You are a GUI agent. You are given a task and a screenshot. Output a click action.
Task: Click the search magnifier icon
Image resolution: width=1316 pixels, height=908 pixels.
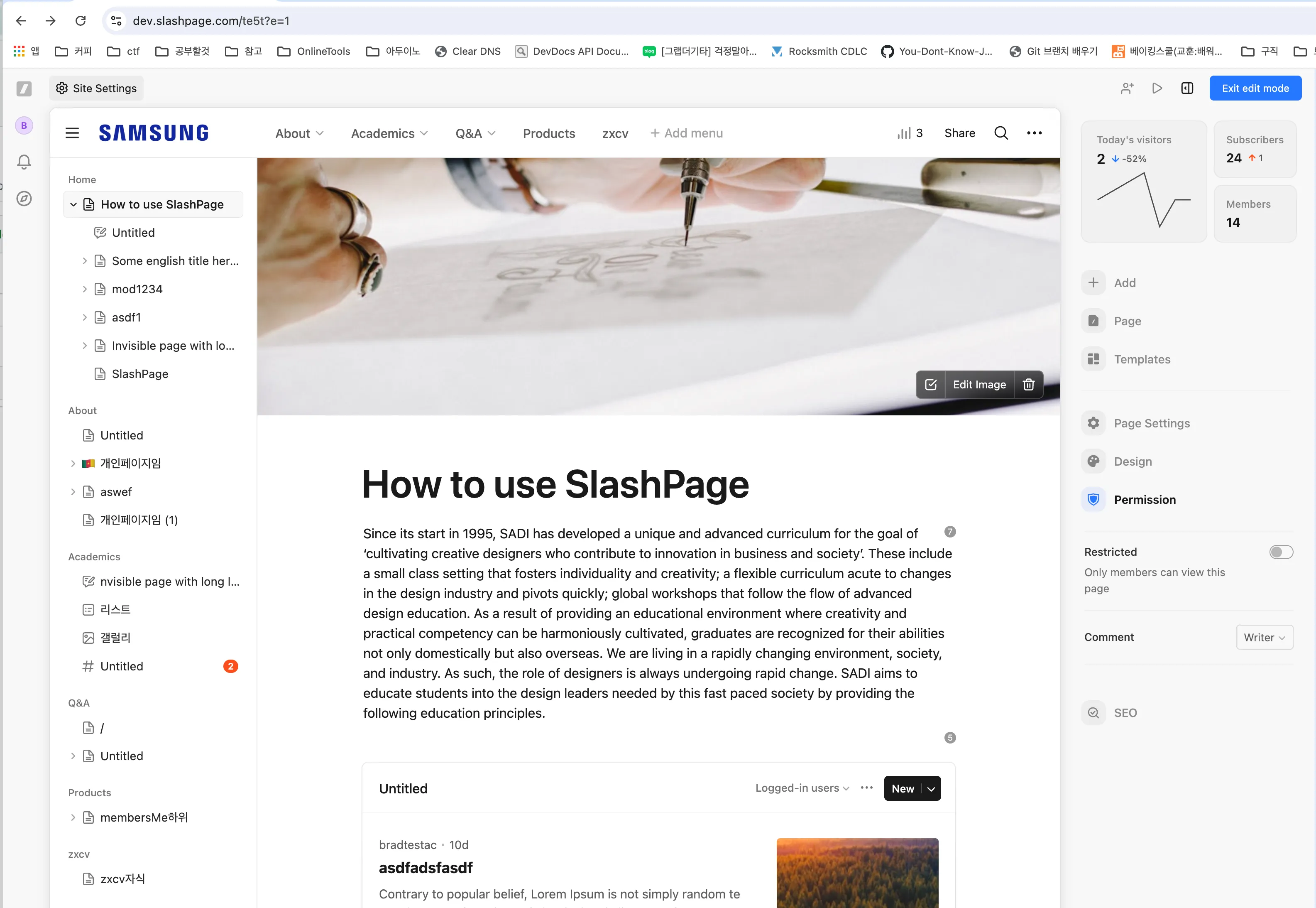coord(1000,133)
